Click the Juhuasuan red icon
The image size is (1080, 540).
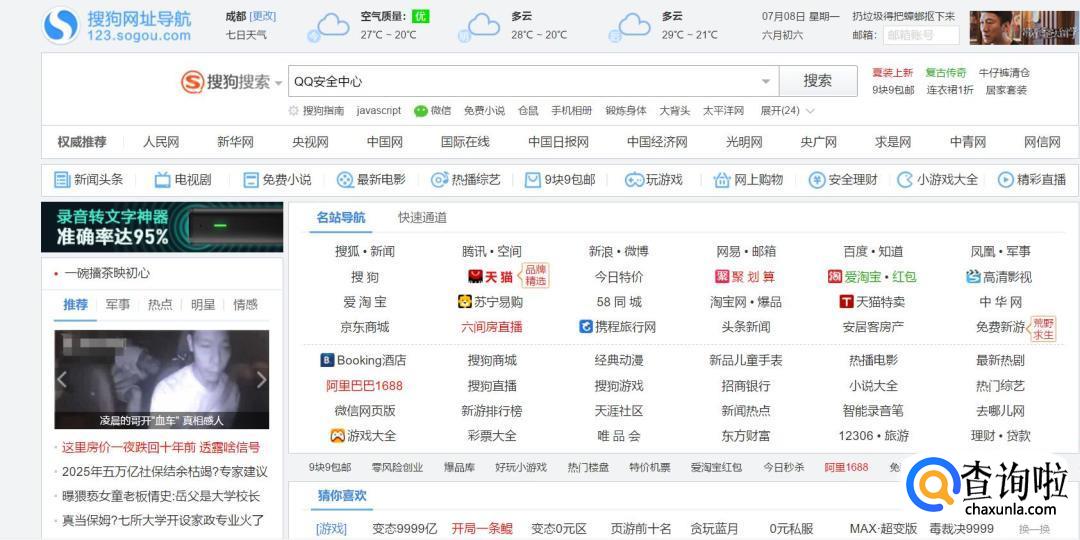(x=722, y=277)
